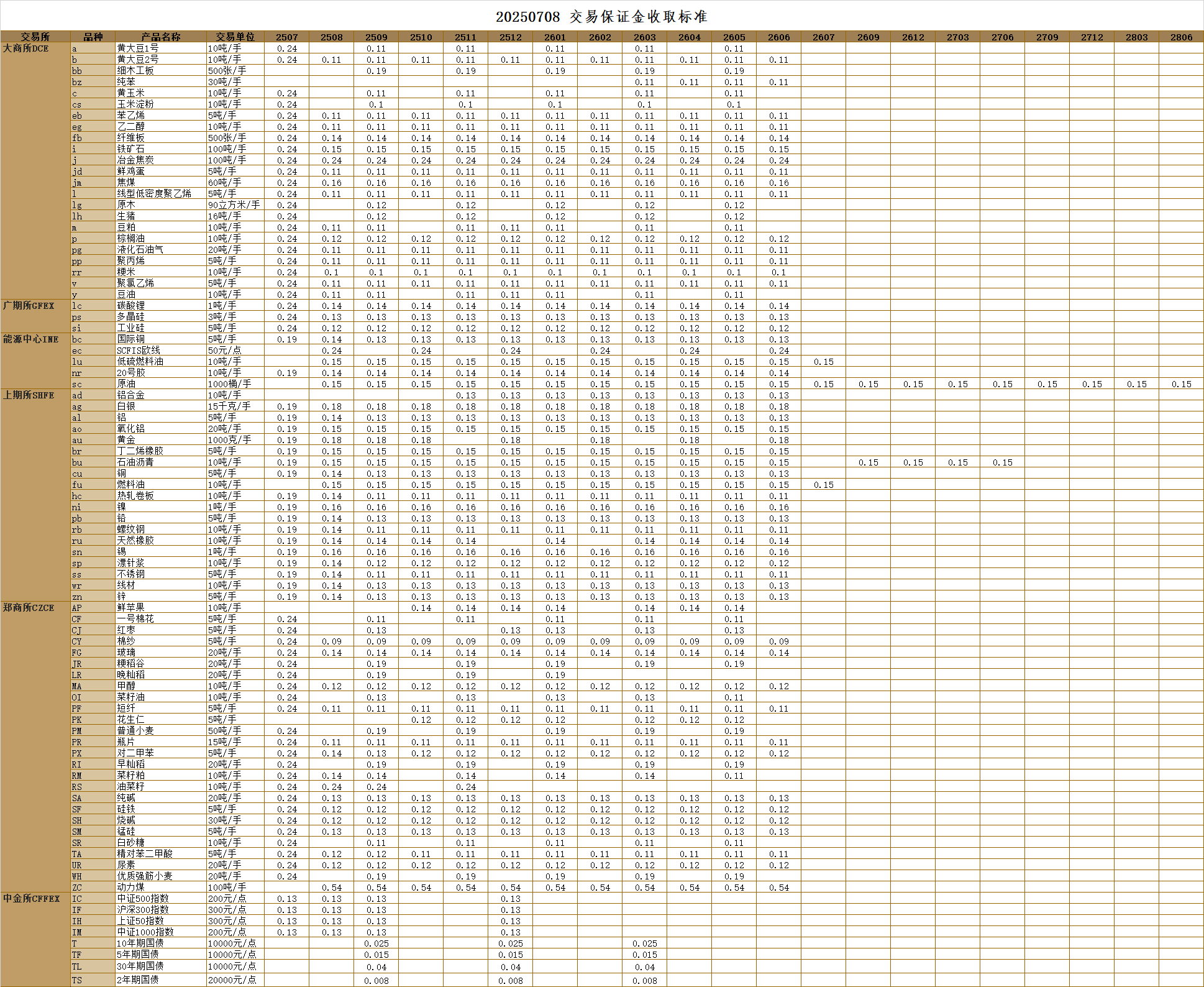Click the product name 铝合金

[x=131, y=395]
